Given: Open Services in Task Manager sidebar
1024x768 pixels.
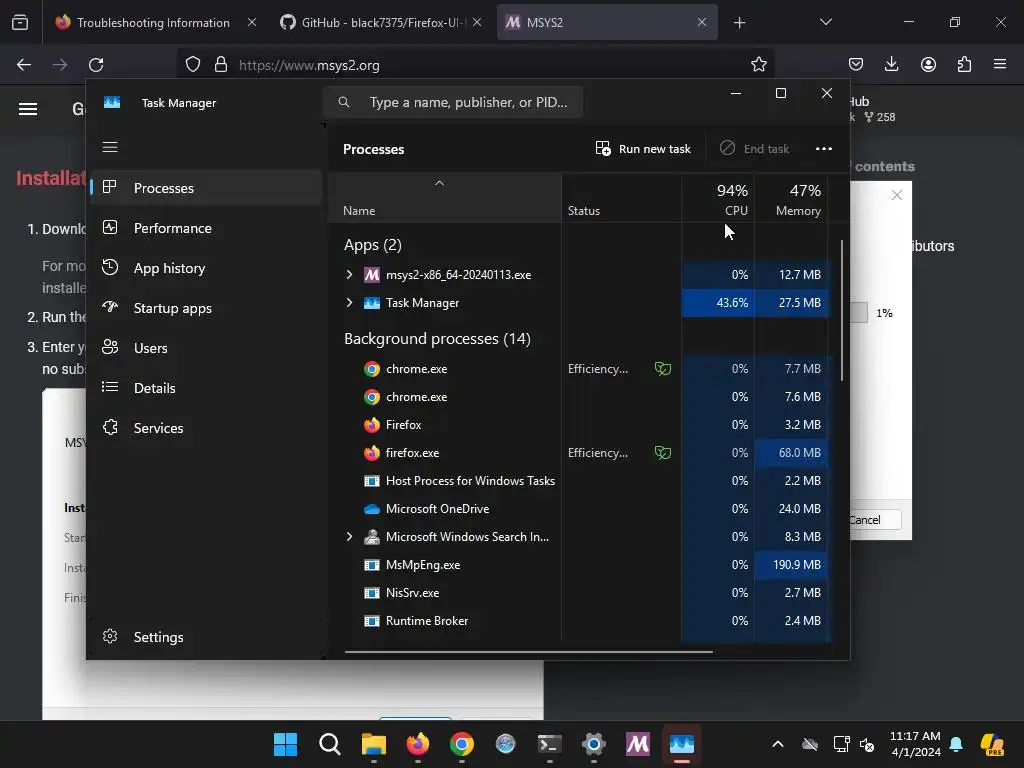Looking at the screenshot, I should [206, 428].
